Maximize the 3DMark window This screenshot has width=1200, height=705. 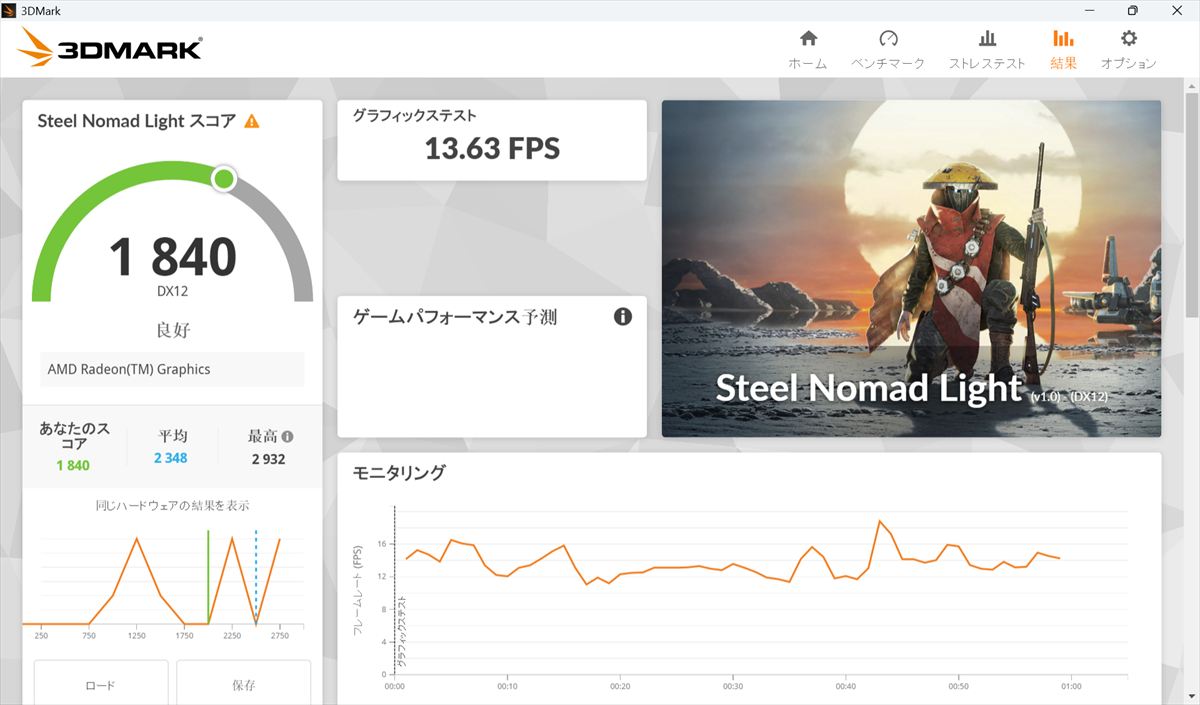[1133, 10]
